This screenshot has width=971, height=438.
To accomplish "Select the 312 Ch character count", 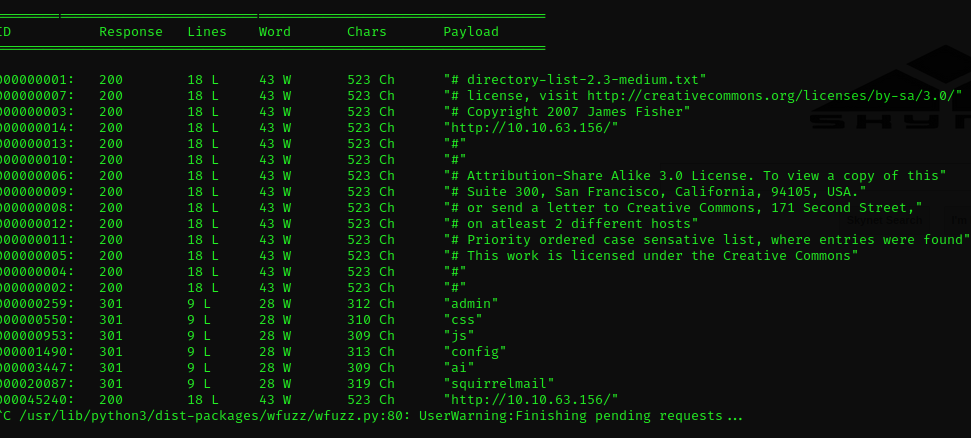I will [x=371, y=303].
